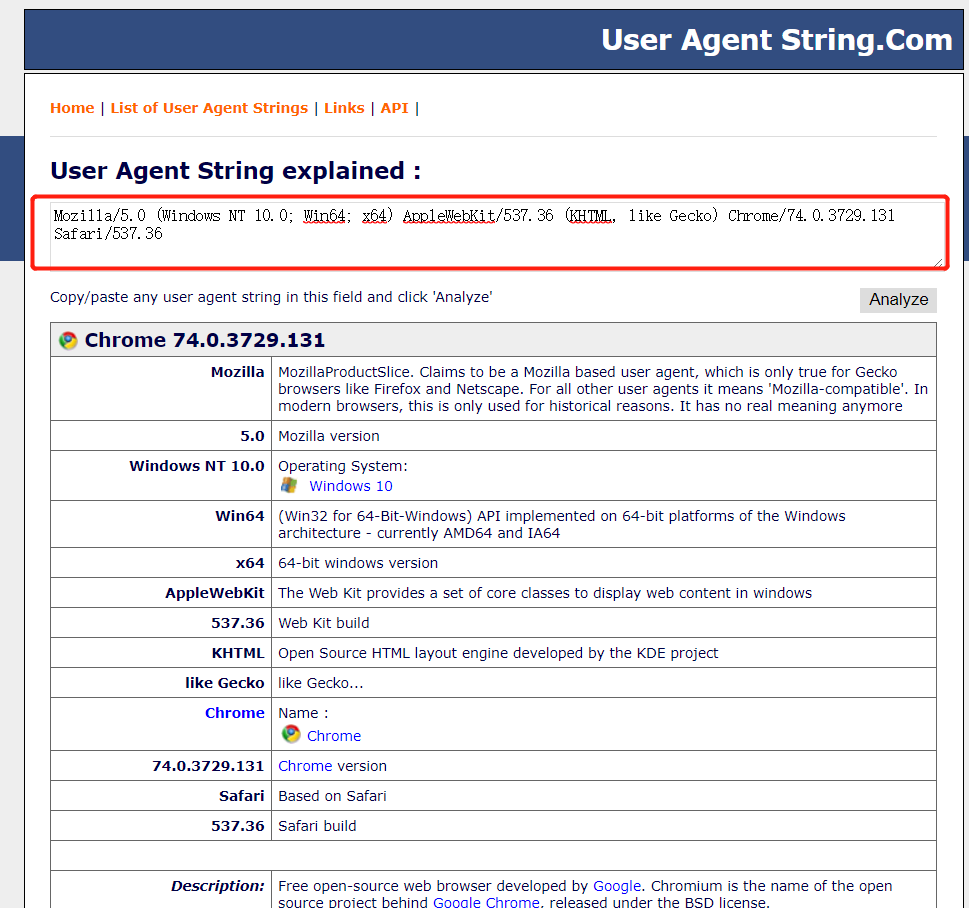Open the Windows 10 link

[350, 487]
